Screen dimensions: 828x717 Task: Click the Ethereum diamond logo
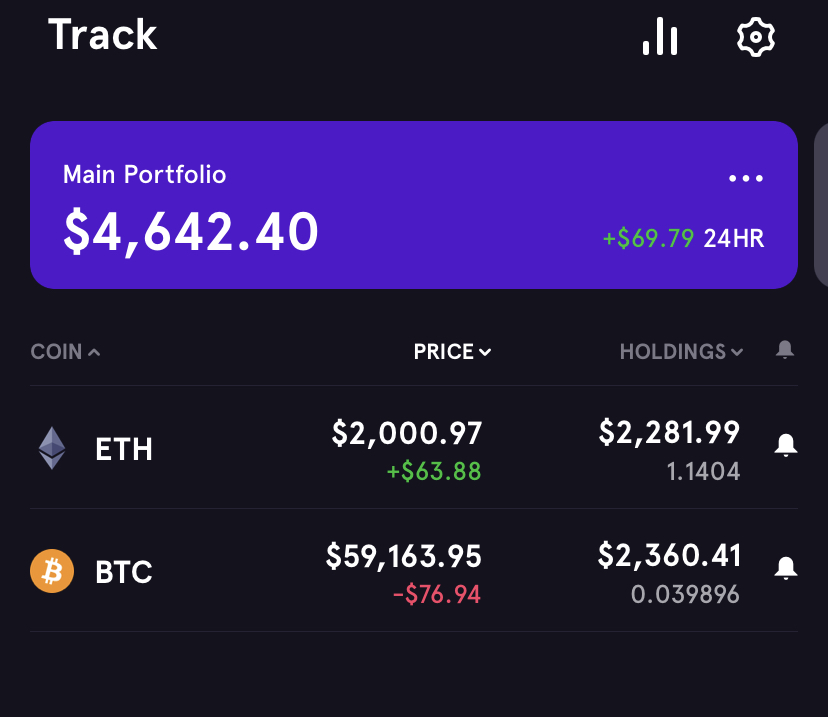[x=52, y=448]
